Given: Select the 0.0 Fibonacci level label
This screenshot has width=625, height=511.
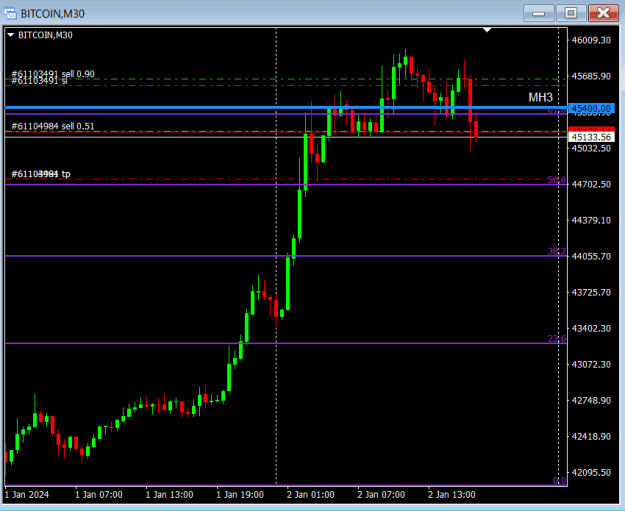Looking at the screenshot, I should click(560, 481).
